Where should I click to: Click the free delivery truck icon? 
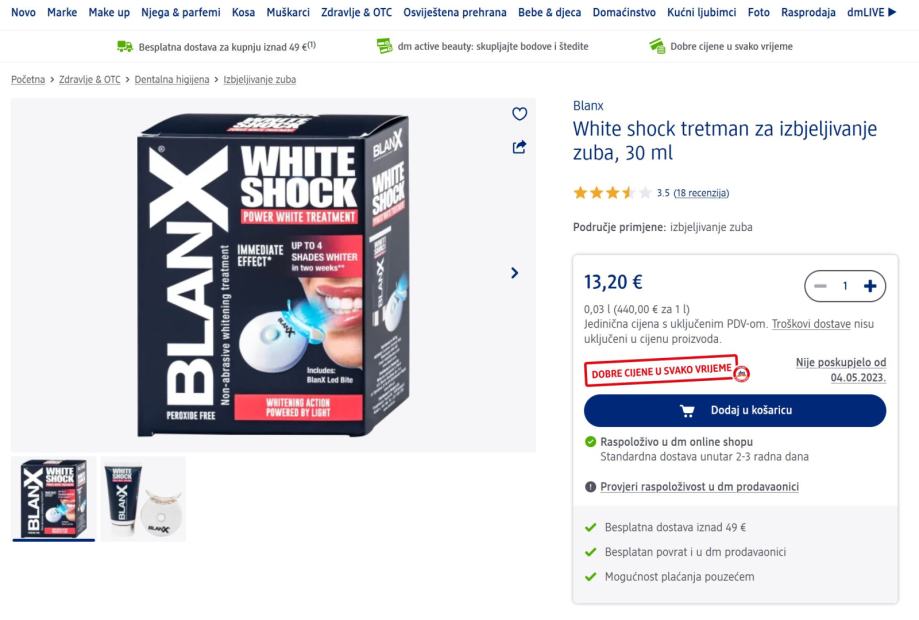(x=125, y=46)
